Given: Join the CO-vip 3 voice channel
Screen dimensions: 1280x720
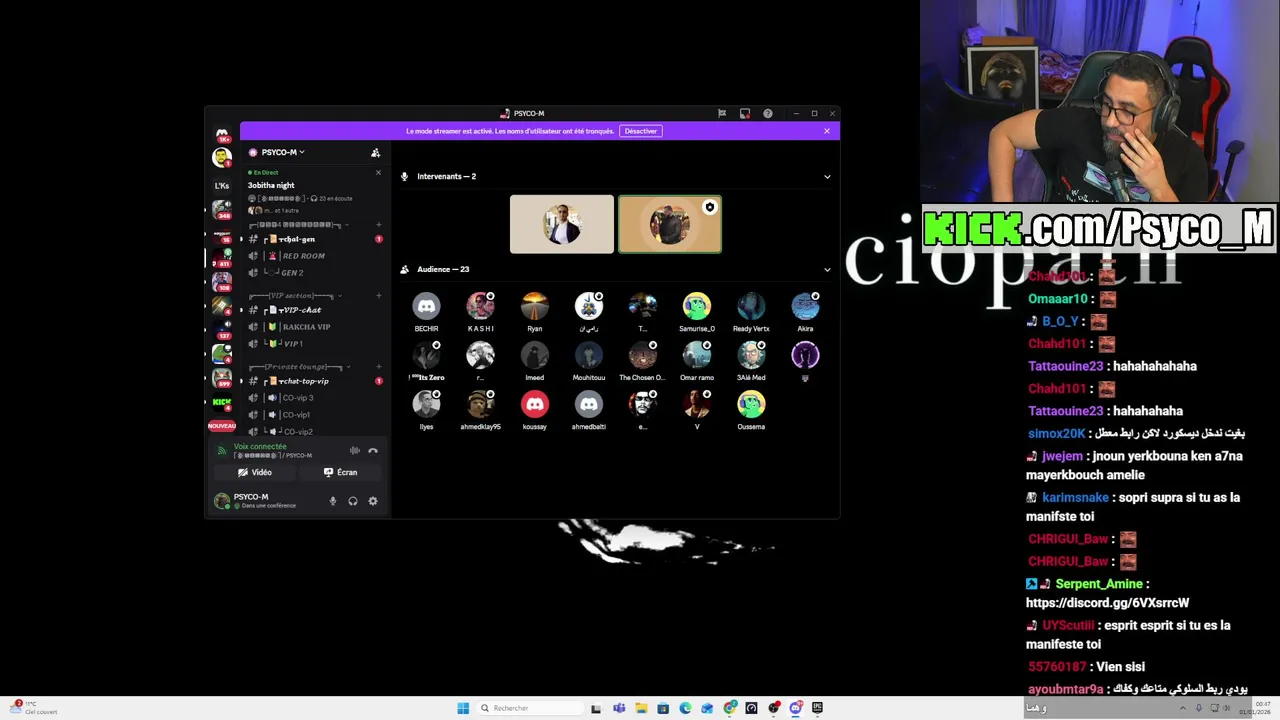Looking at the screenshot, I should [x=314, y=398].
